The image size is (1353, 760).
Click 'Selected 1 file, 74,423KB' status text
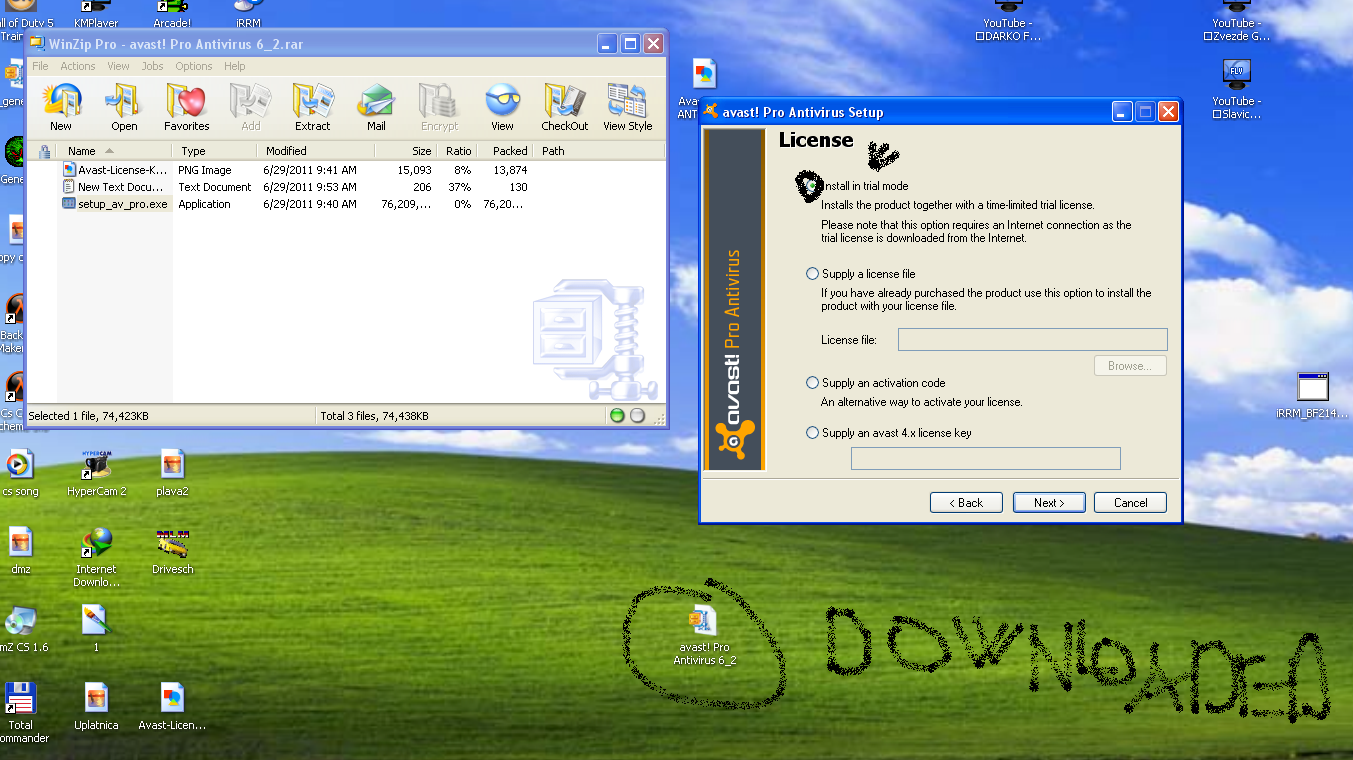click(x=89, y=416)
